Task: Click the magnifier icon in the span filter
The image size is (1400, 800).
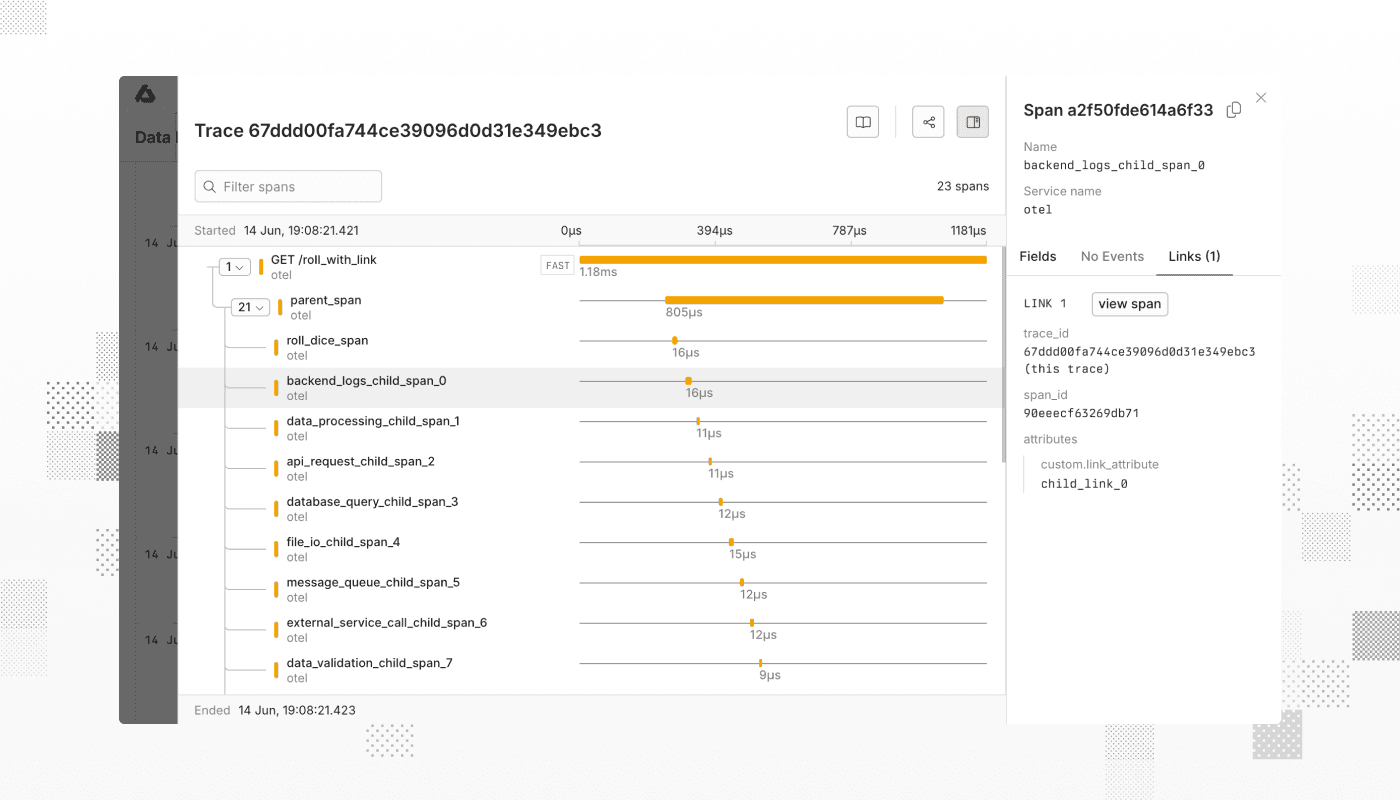Action: click(209, 186)
